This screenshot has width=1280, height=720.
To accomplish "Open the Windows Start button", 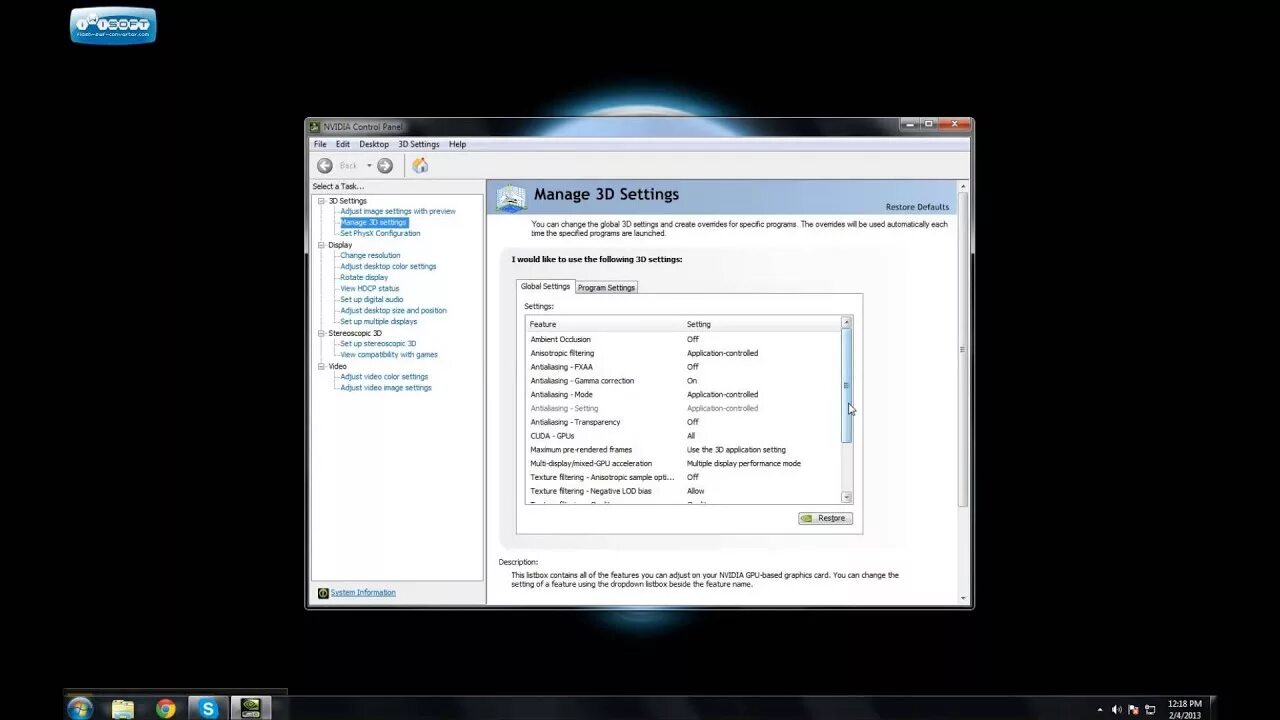I will pos(79,708).
